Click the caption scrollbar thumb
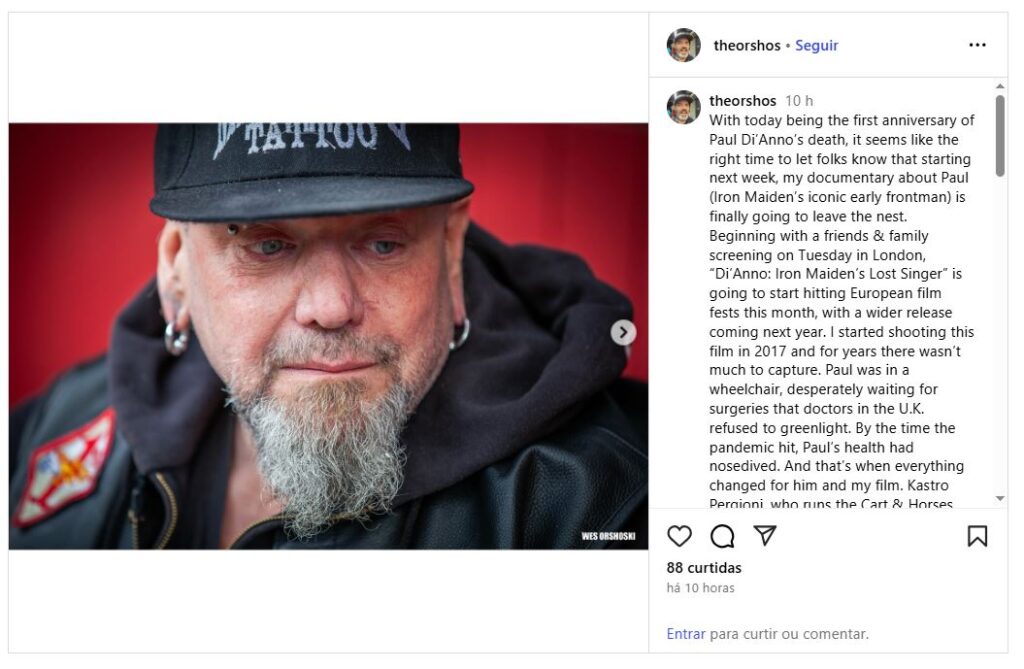Screen dimensions: 1024x669 (x=999, y=136)
